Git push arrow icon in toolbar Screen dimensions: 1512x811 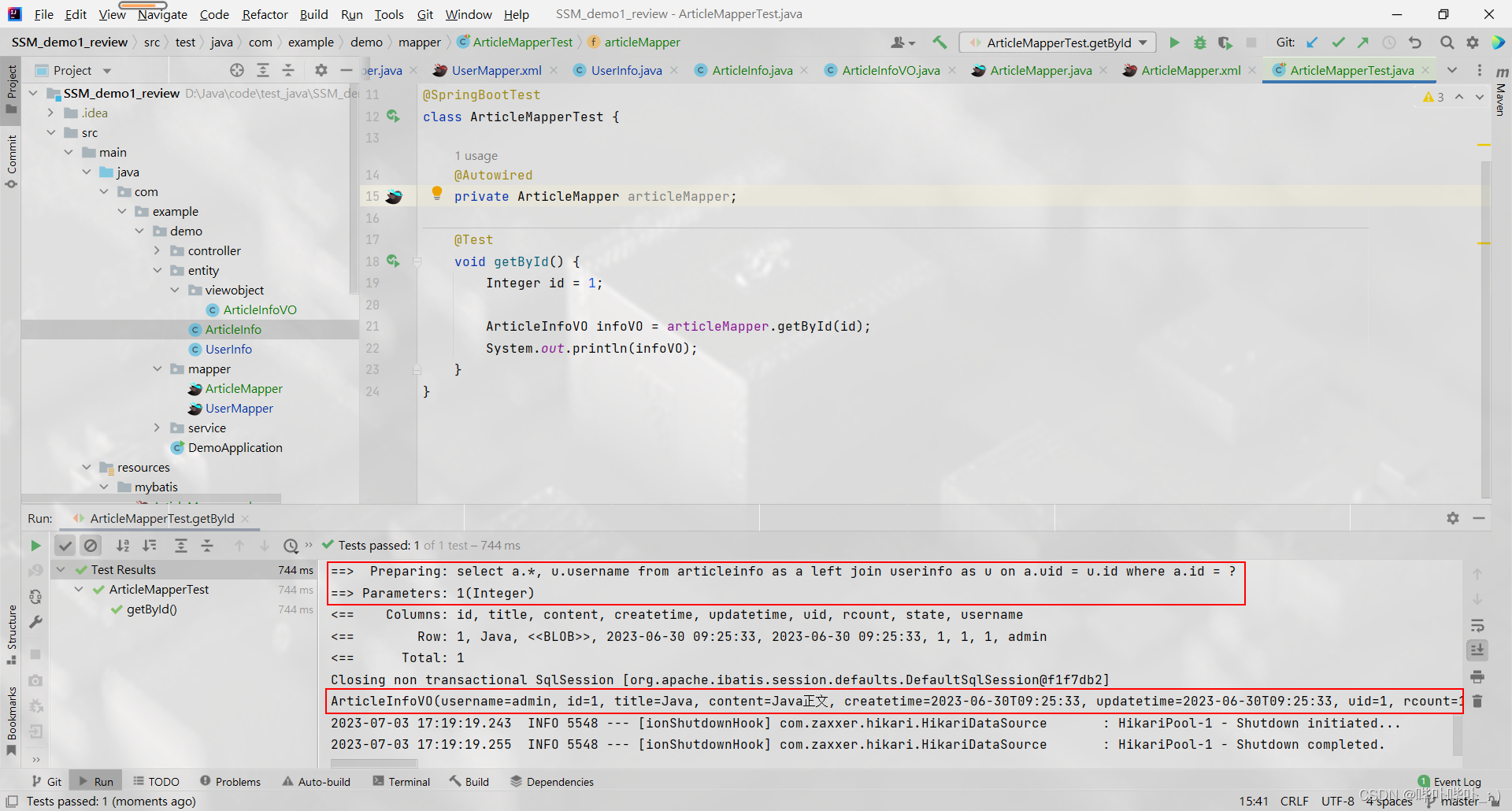tap(1363, 43)
